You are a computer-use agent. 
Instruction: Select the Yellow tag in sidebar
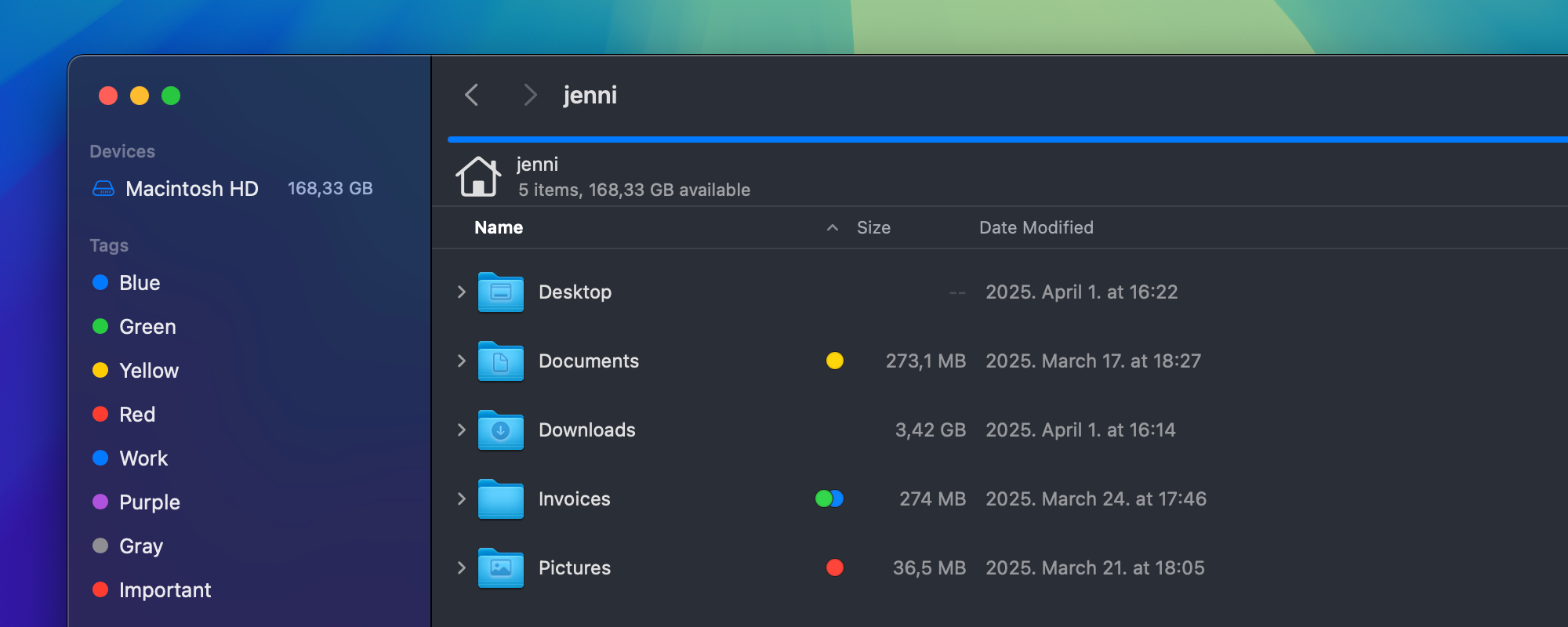[x=149, y=370]
